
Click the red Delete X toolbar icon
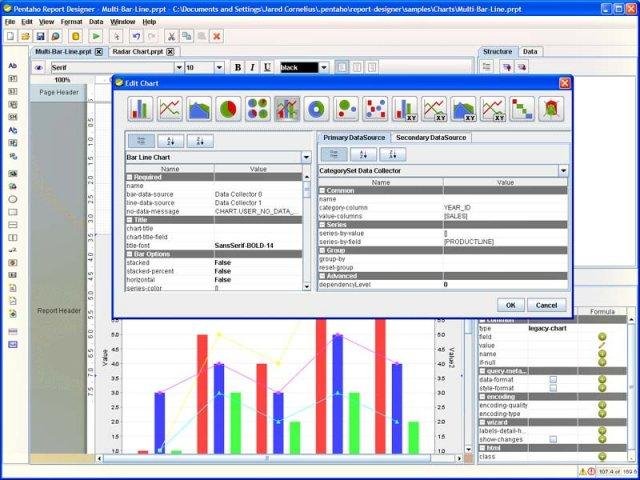click(217, 36)
